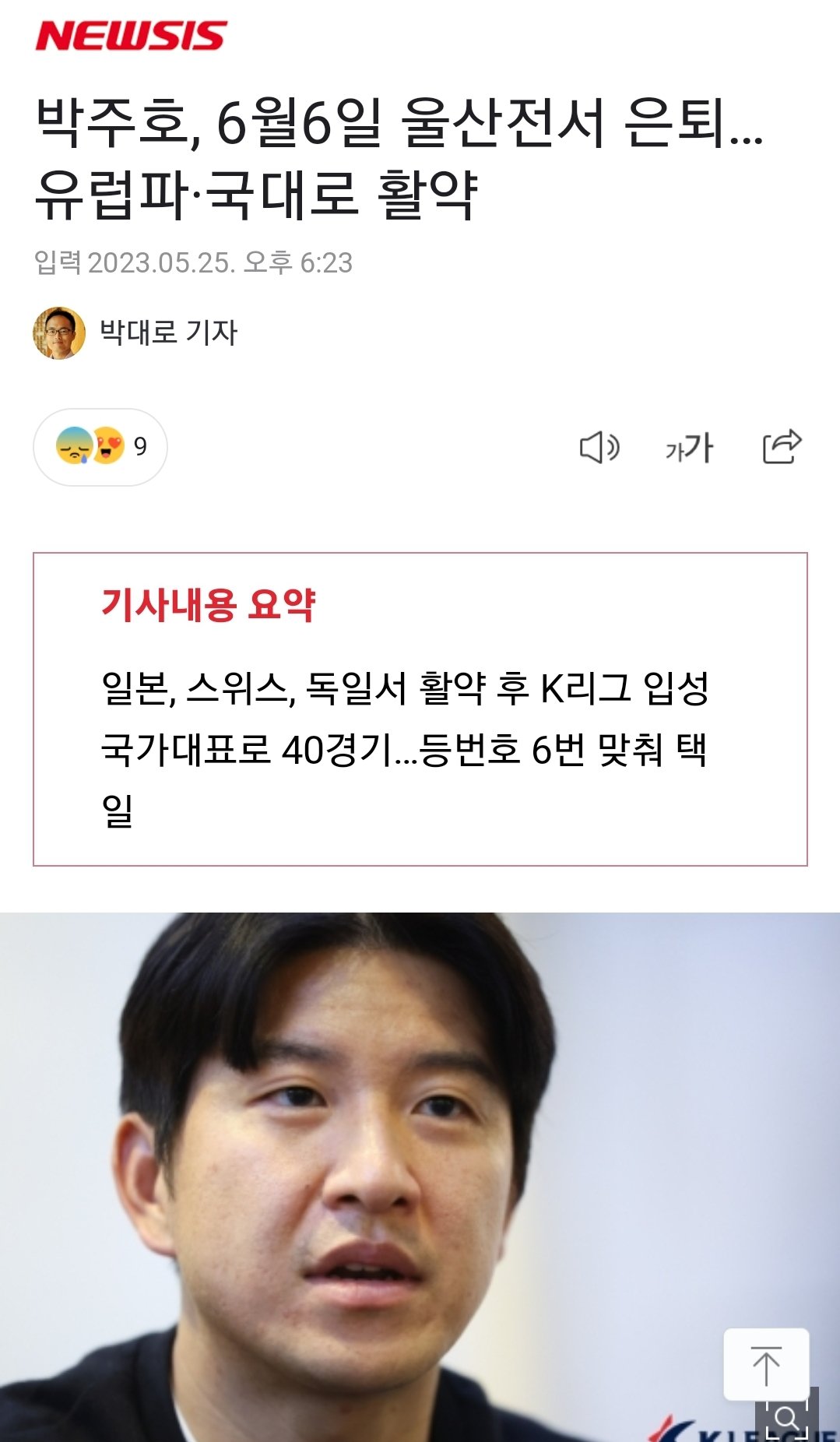Tap the text-to-speech speaker icon
This screenshot has height=1442, width=840.
pos(599,448)
